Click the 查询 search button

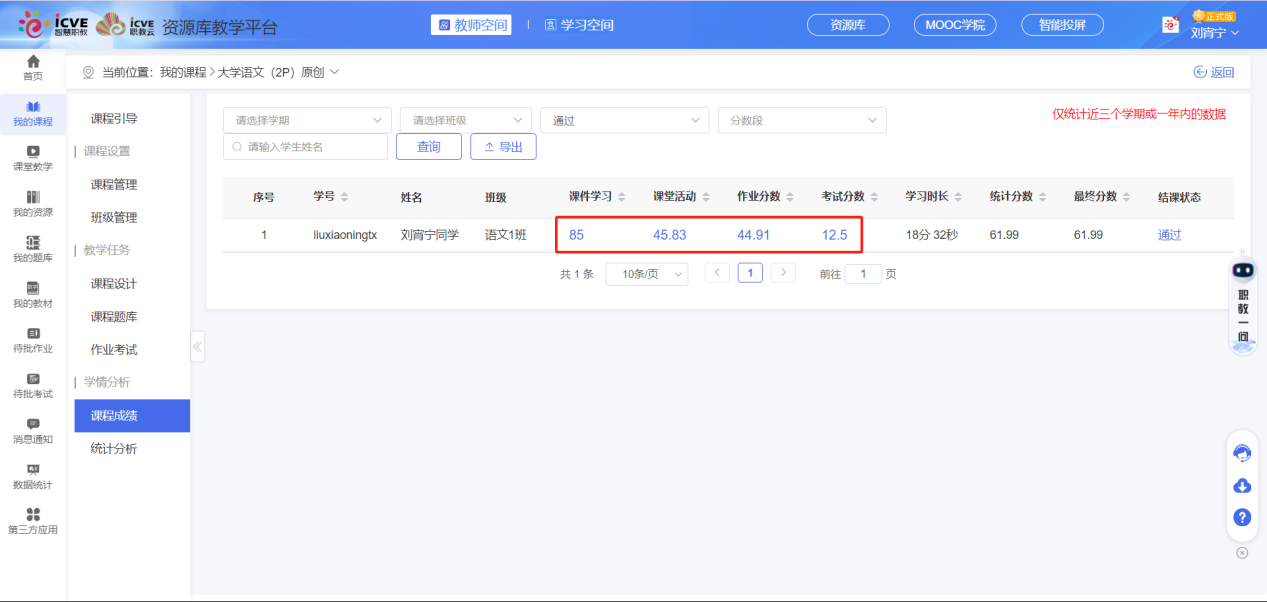[428, 145]
